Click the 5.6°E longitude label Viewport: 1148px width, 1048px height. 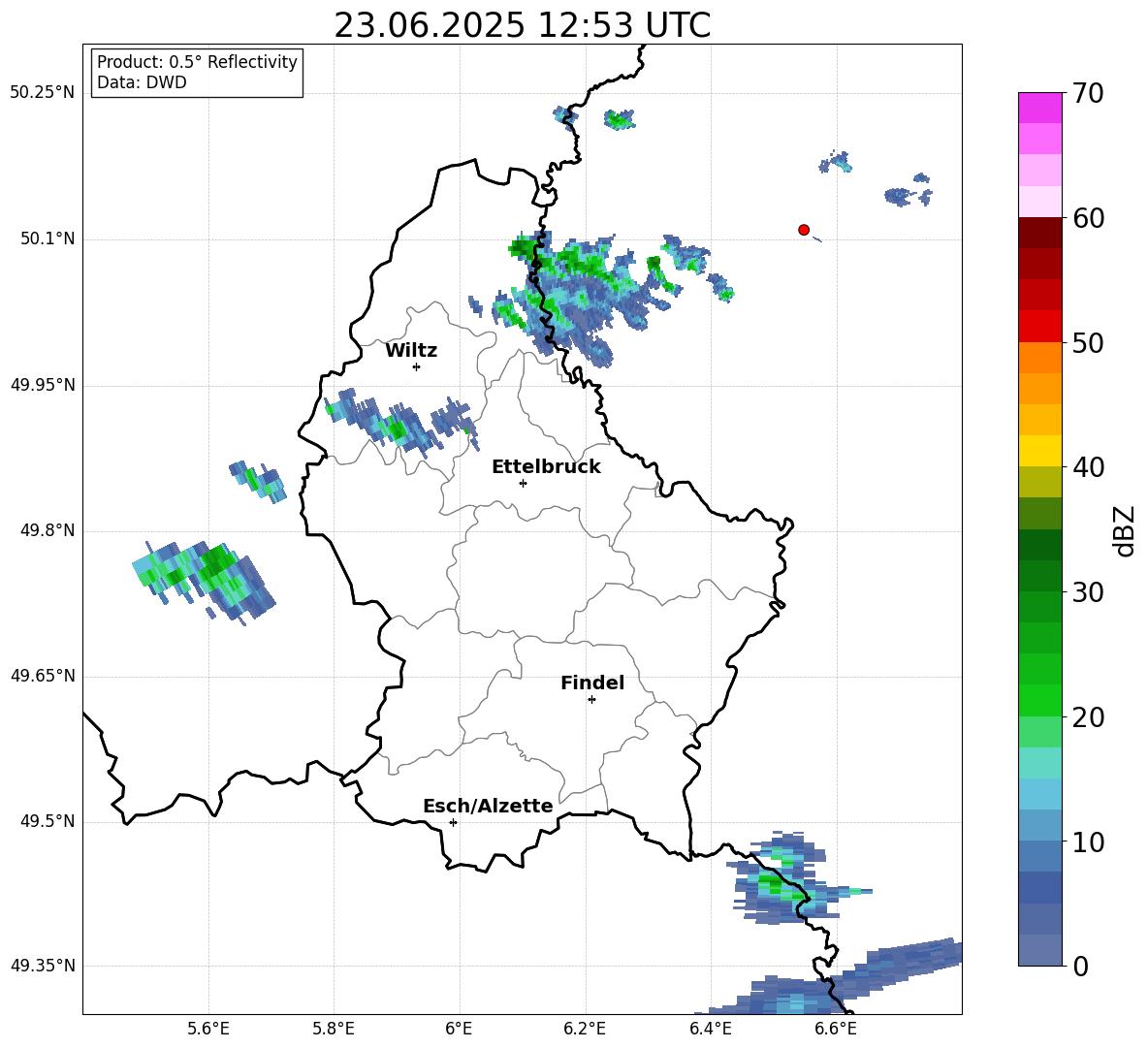(x=208, y=1029)
